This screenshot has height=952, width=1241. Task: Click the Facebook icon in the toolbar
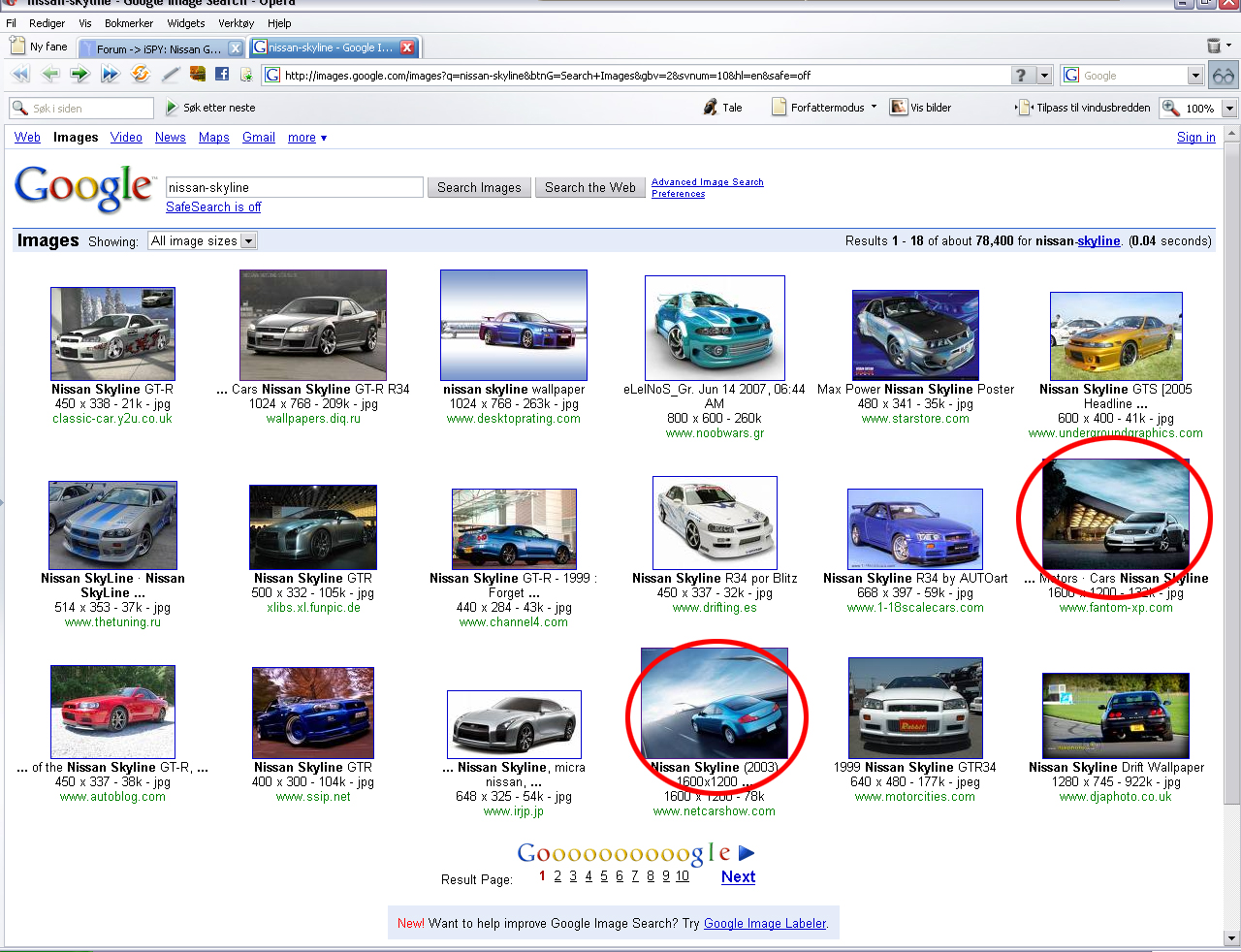click(222, 75)
